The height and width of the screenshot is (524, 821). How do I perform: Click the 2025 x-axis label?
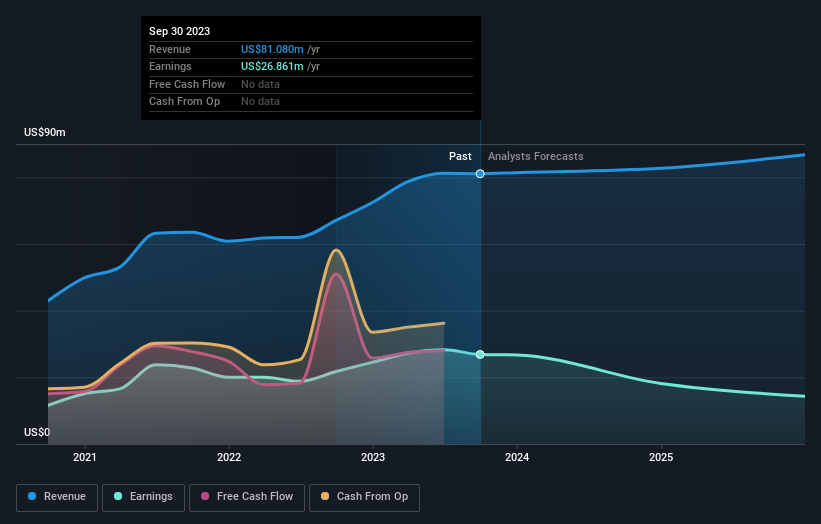pyautogui.click(x=661, y=457)
